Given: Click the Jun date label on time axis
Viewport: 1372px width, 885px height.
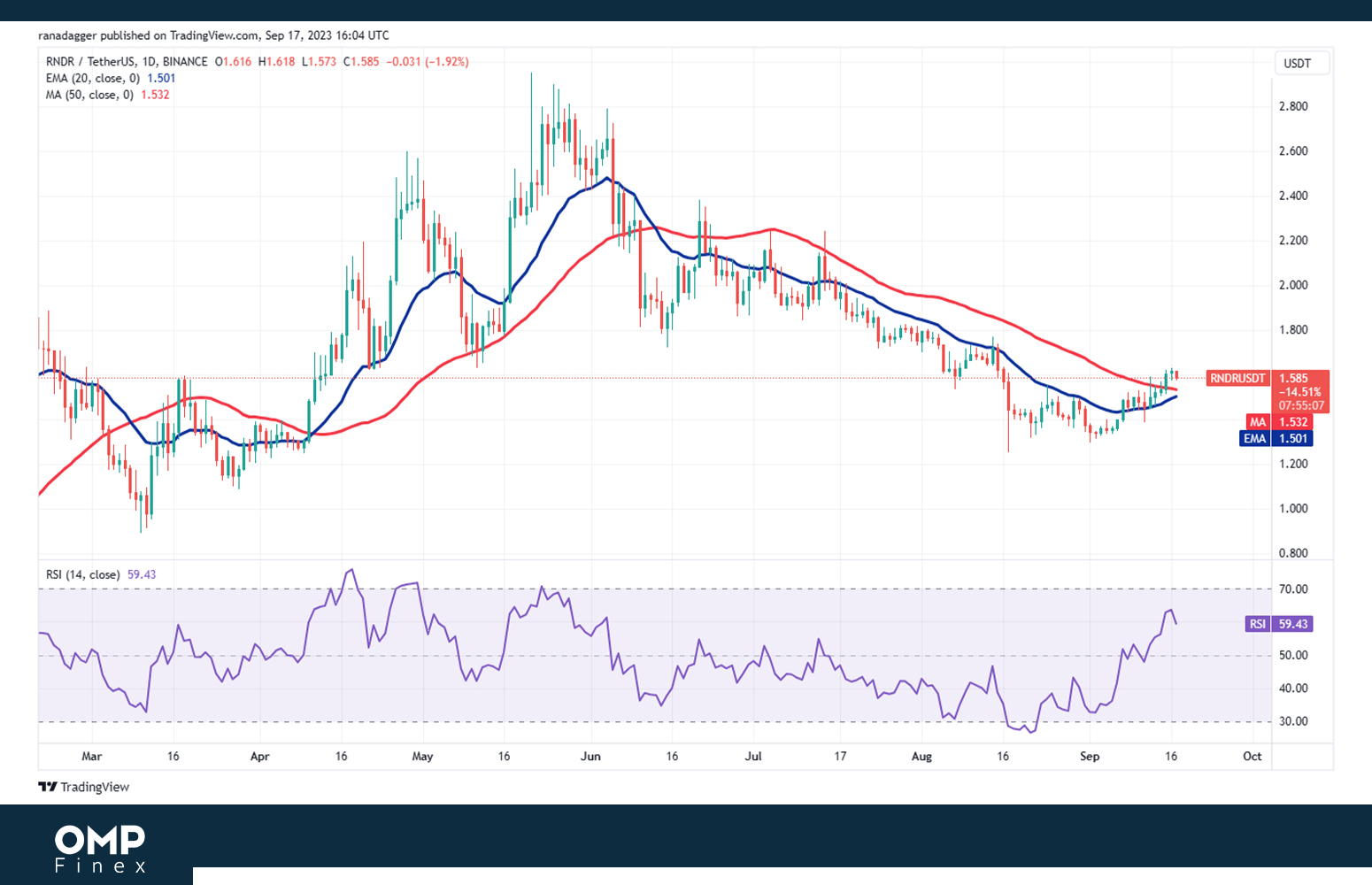Looking at the screenshot, I should tap(590, 757).
